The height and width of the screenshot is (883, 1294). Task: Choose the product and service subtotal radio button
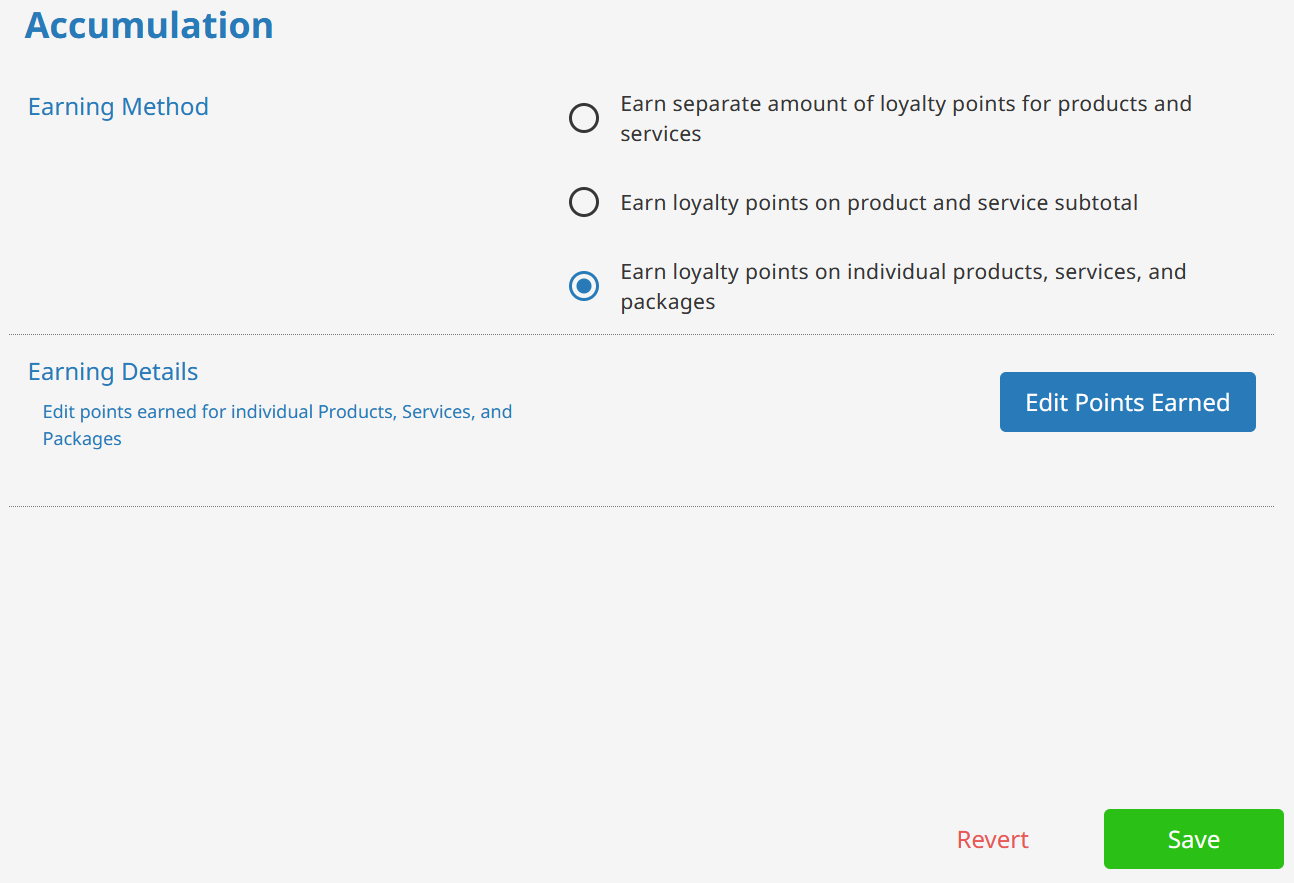tap(584, 203)
